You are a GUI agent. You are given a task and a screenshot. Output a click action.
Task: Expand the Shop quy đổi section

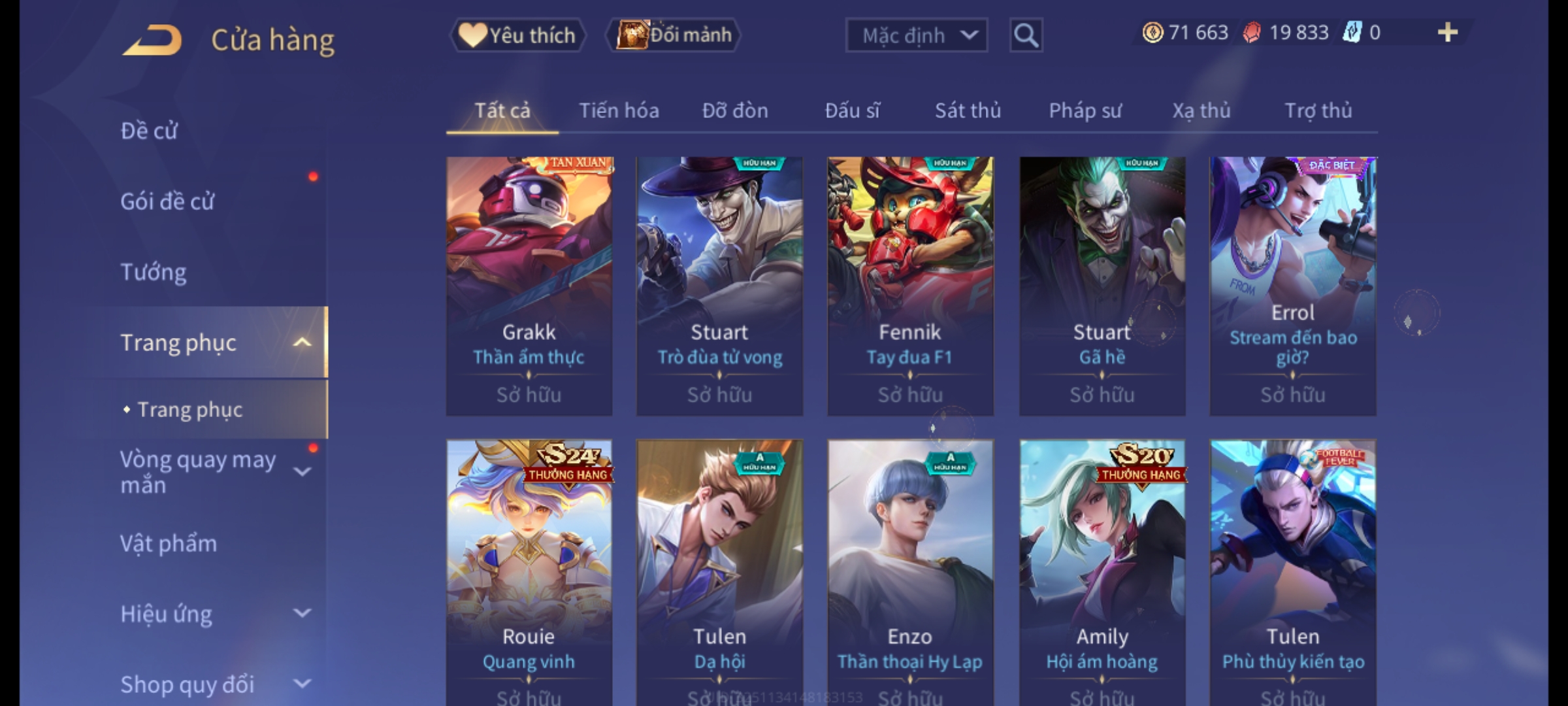click(302, 684)
